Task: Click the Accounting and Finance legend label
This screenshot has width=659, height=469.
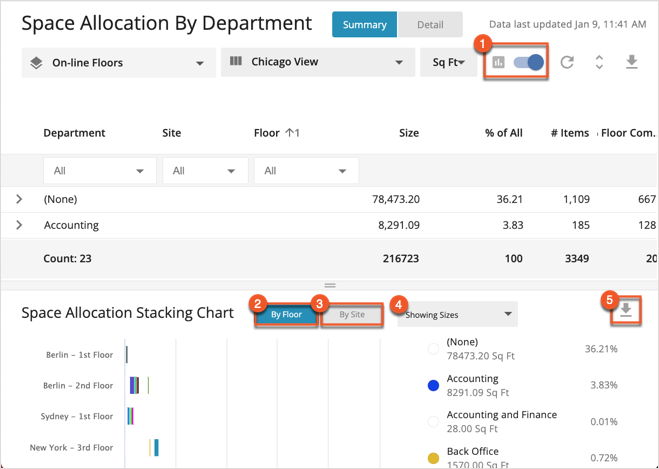Action: click(502, 415)
